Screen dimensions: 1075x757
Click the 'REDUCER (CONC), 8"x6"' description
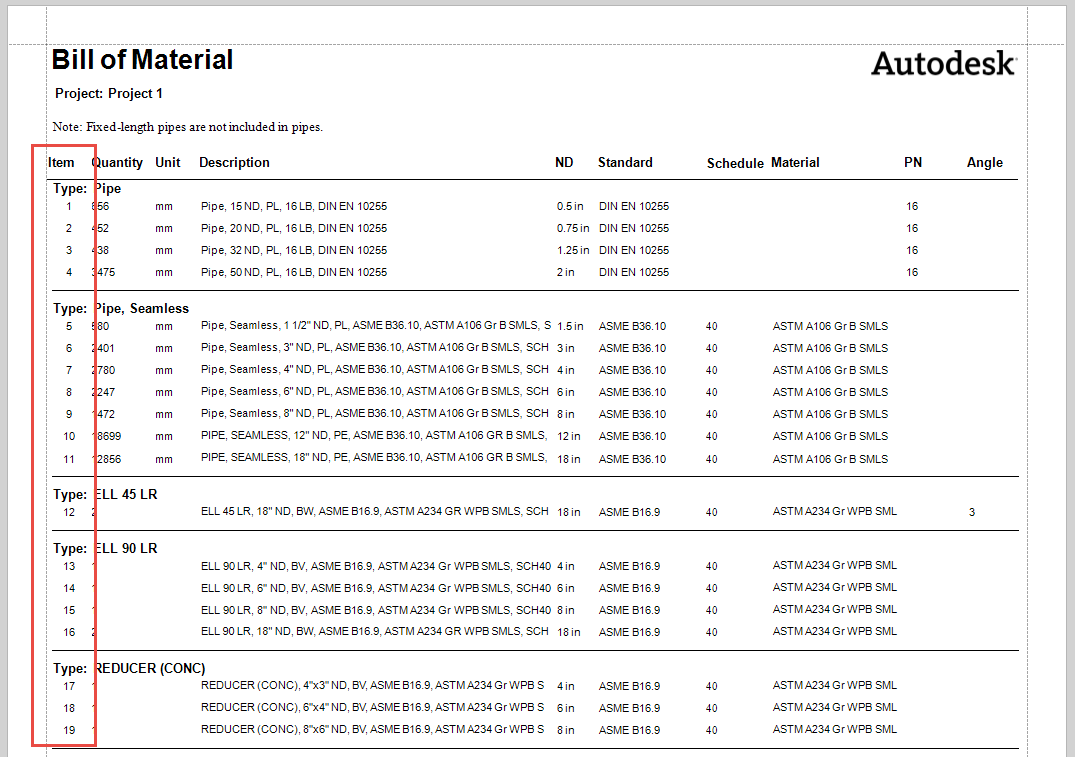click(372, 730)
